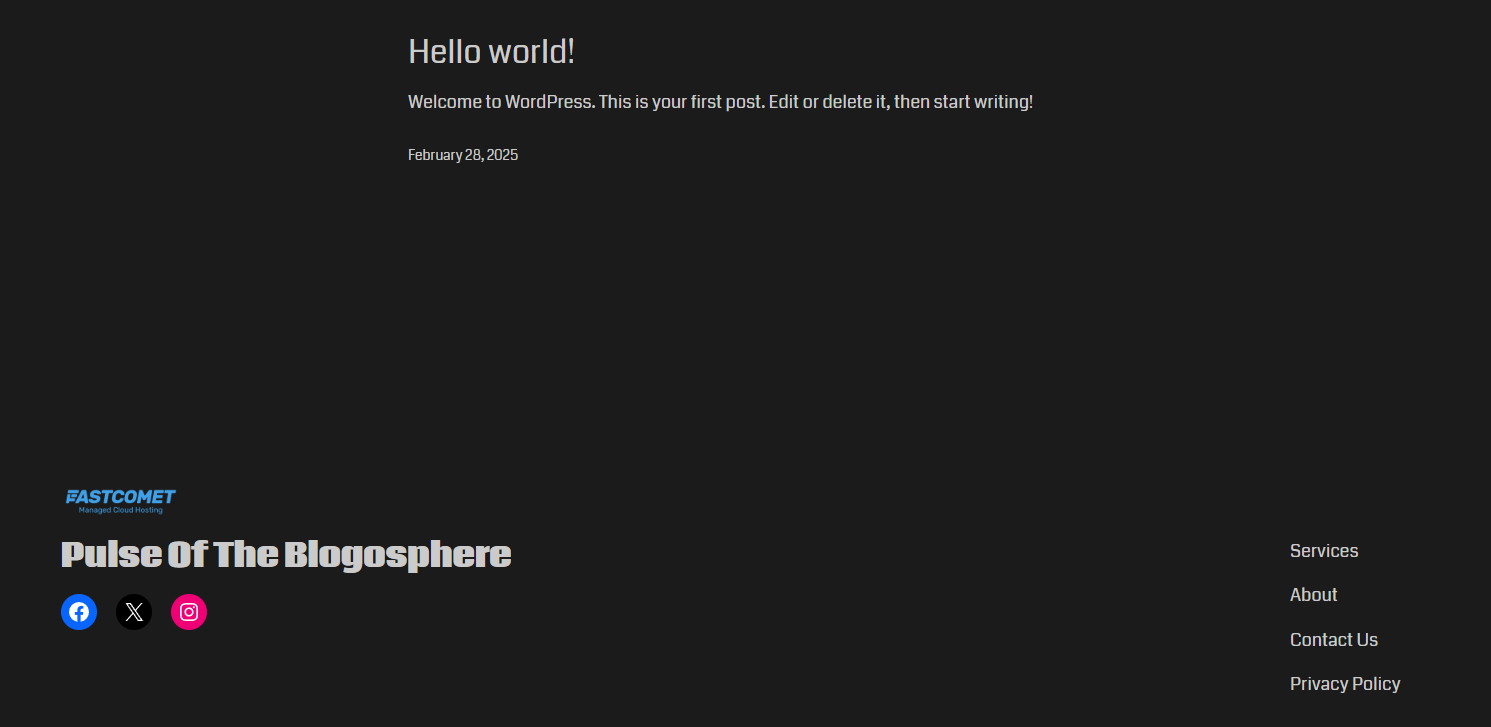This screenshot has width=1491, height=727.
Task: Navigate to the Services page
Action: [1324, 551]
